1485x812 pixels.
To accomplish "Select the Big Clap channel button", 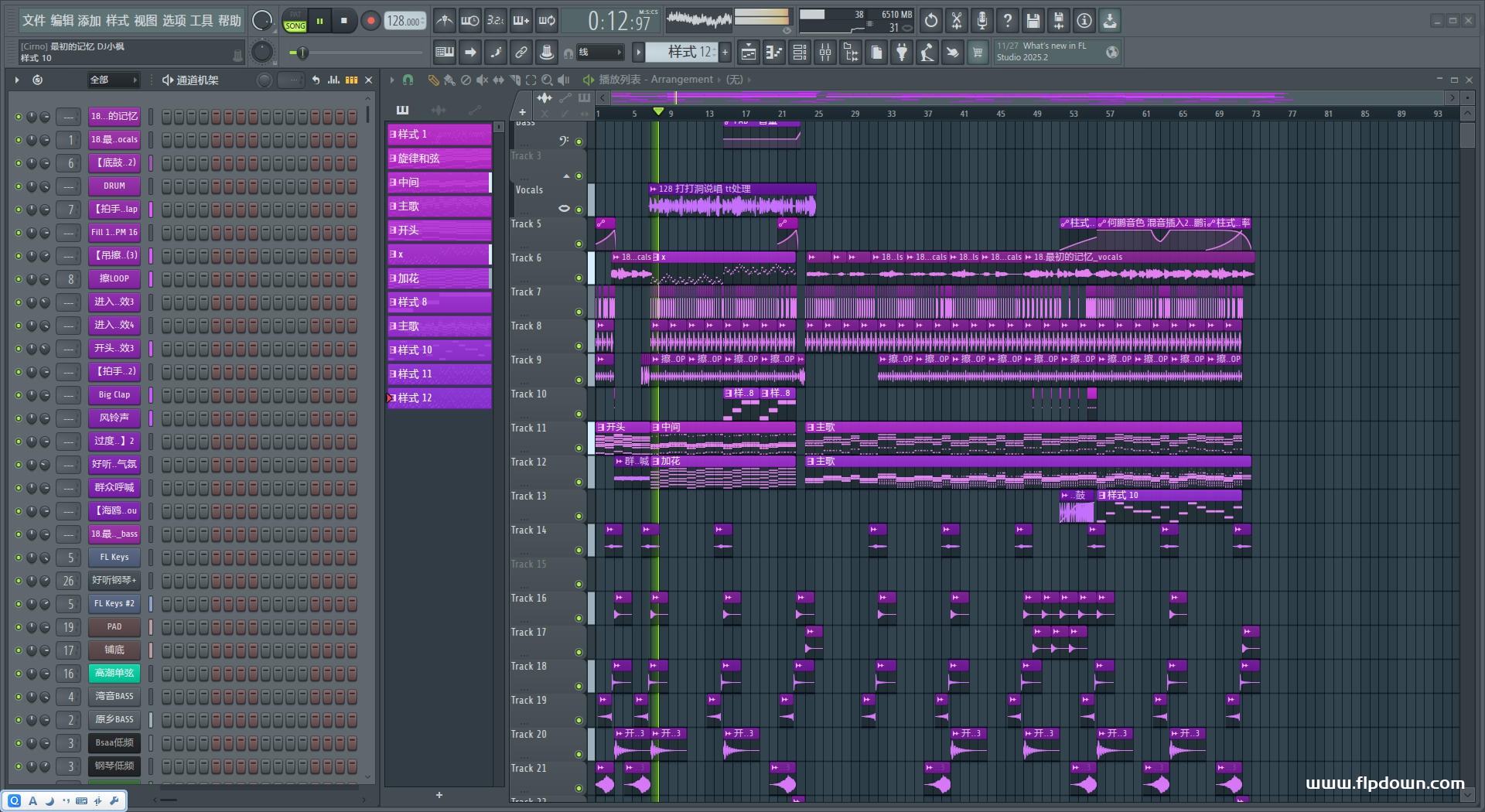I will pos(114,395).
